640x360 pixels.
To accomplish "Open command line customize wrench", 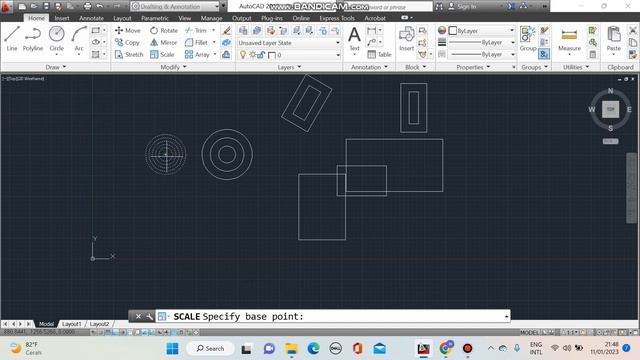I will click(149, 316).
